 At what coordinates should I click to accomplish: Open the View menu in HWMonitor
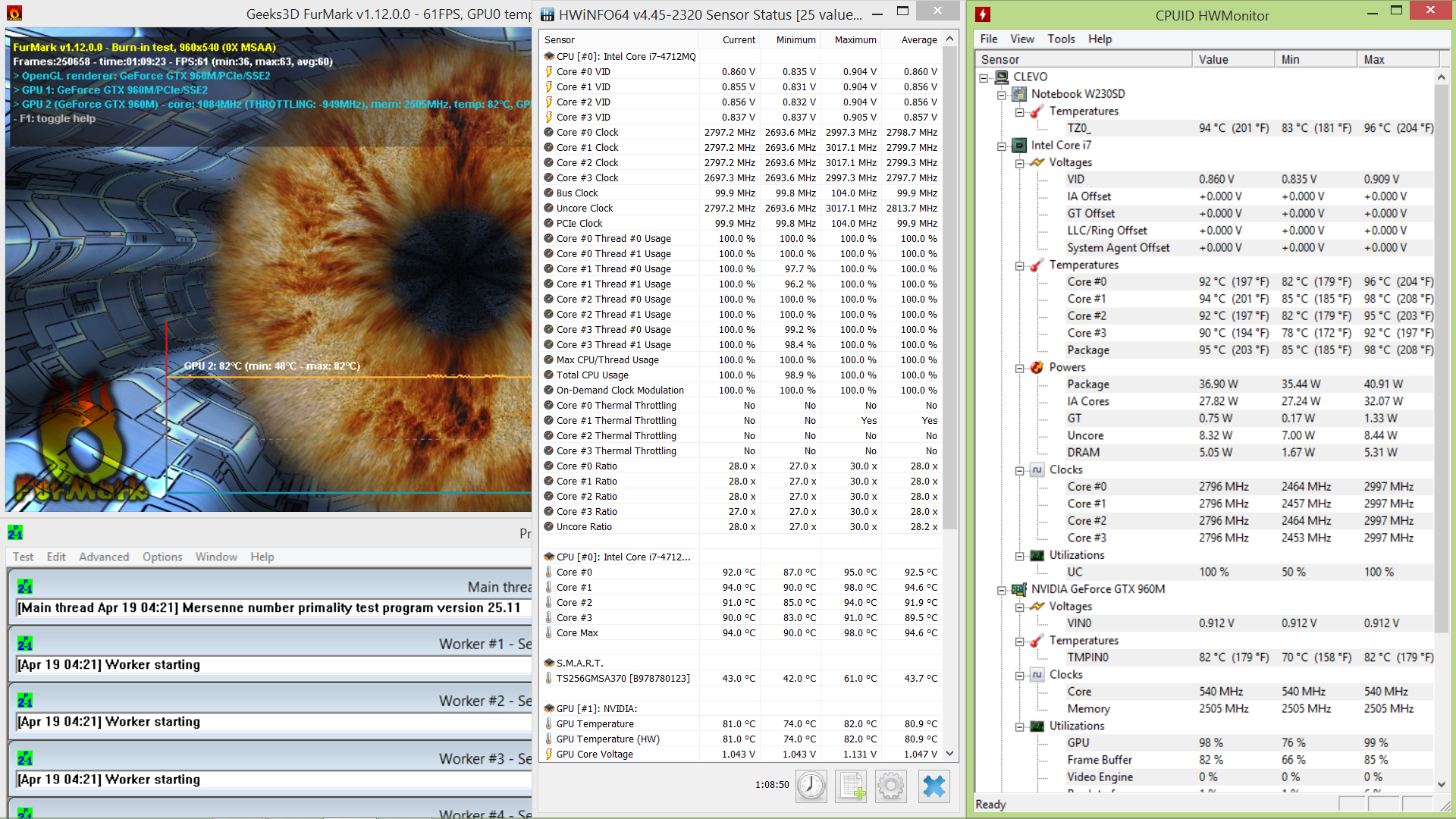(x=1022, y=39)
